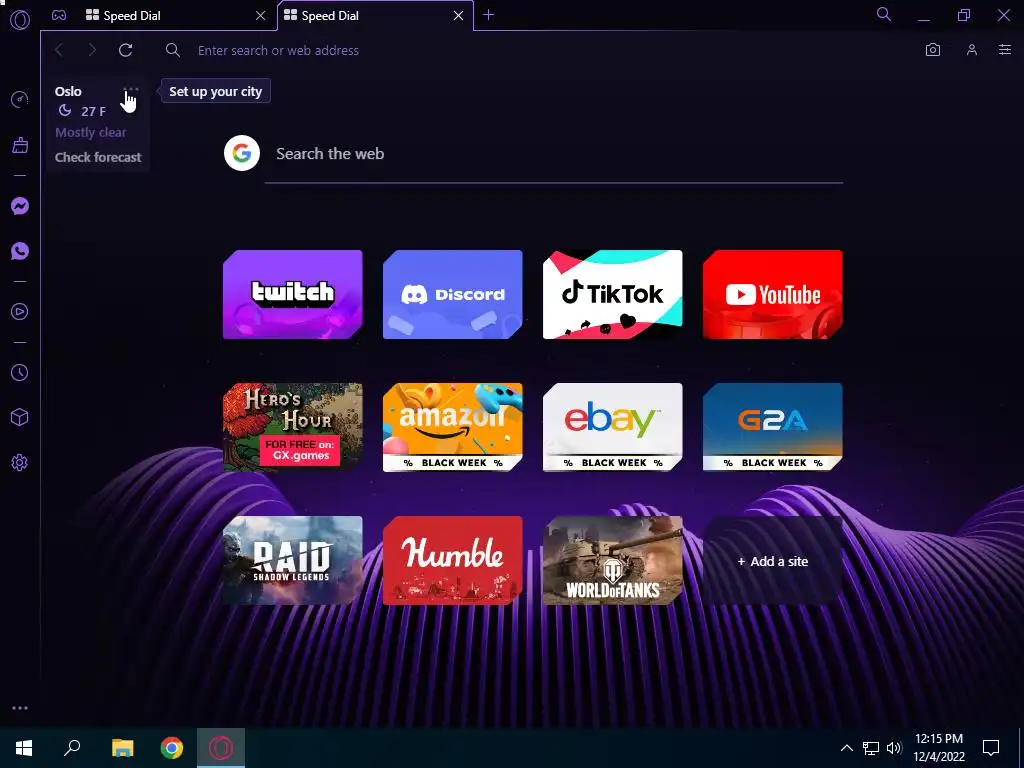Open GX Control speedometer icon in sidebar
This screenshot has height=768, width=1024.
(20, 99)
